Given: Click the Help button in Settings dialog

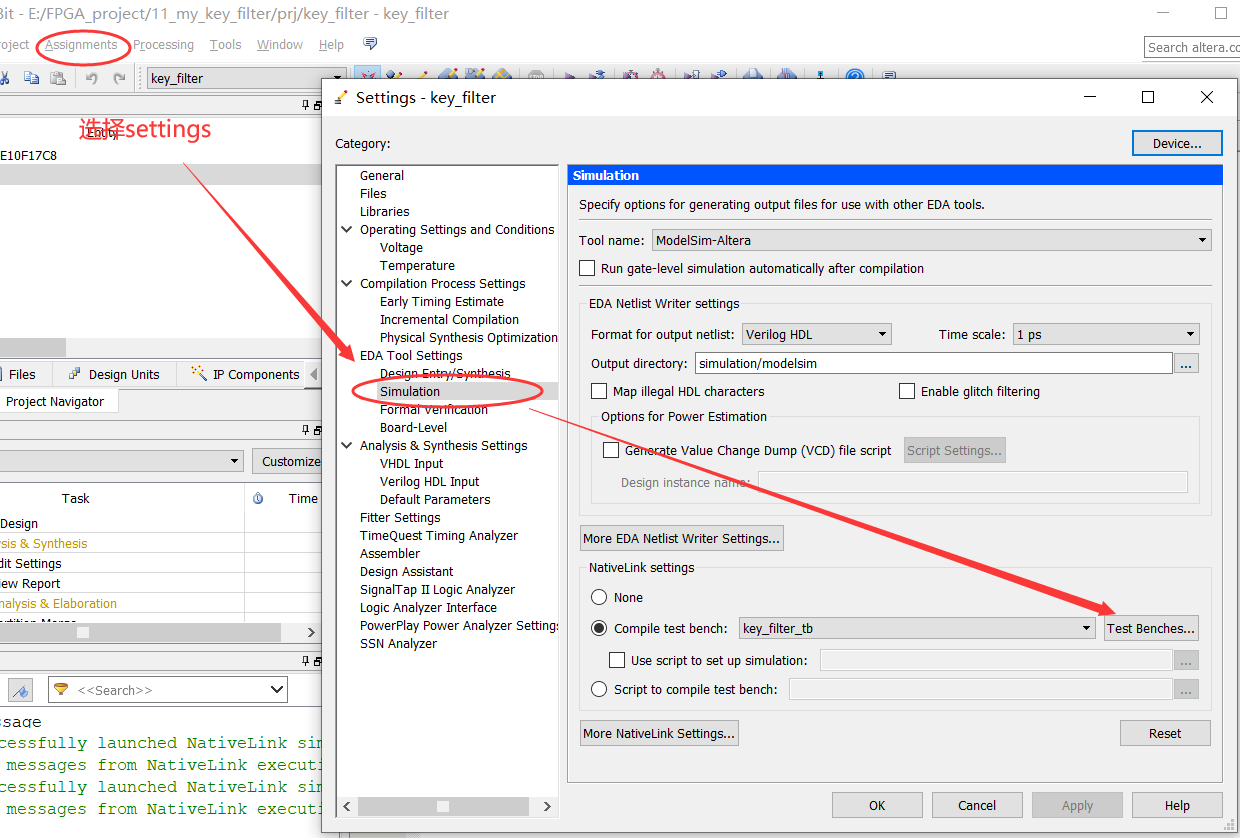Looking at the screenshot, I should [x=1177, y=805].
